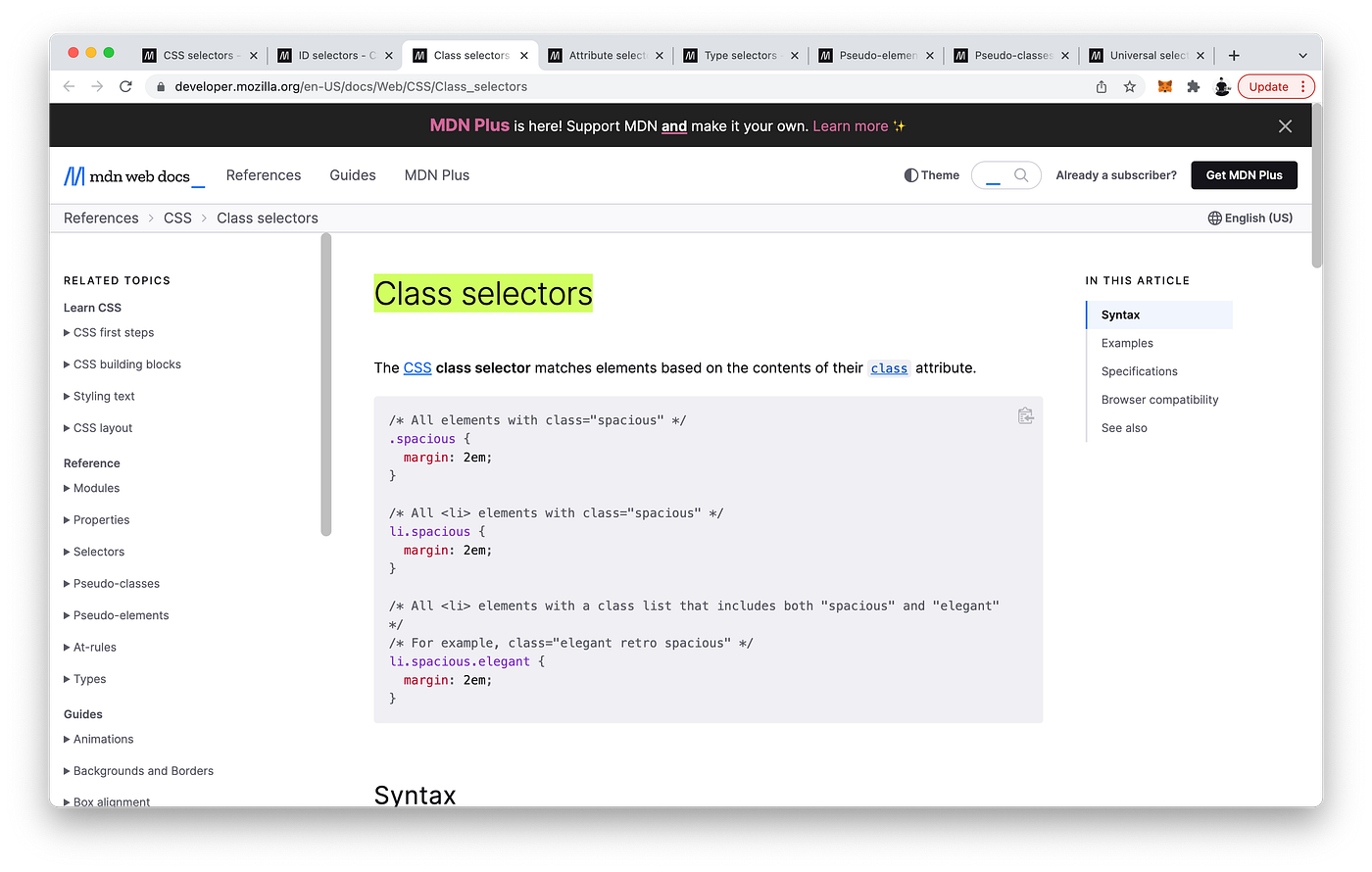Screen dimensions: 1372x872
Task: Open the share icon in address bar
Action: click(1101, 86)
